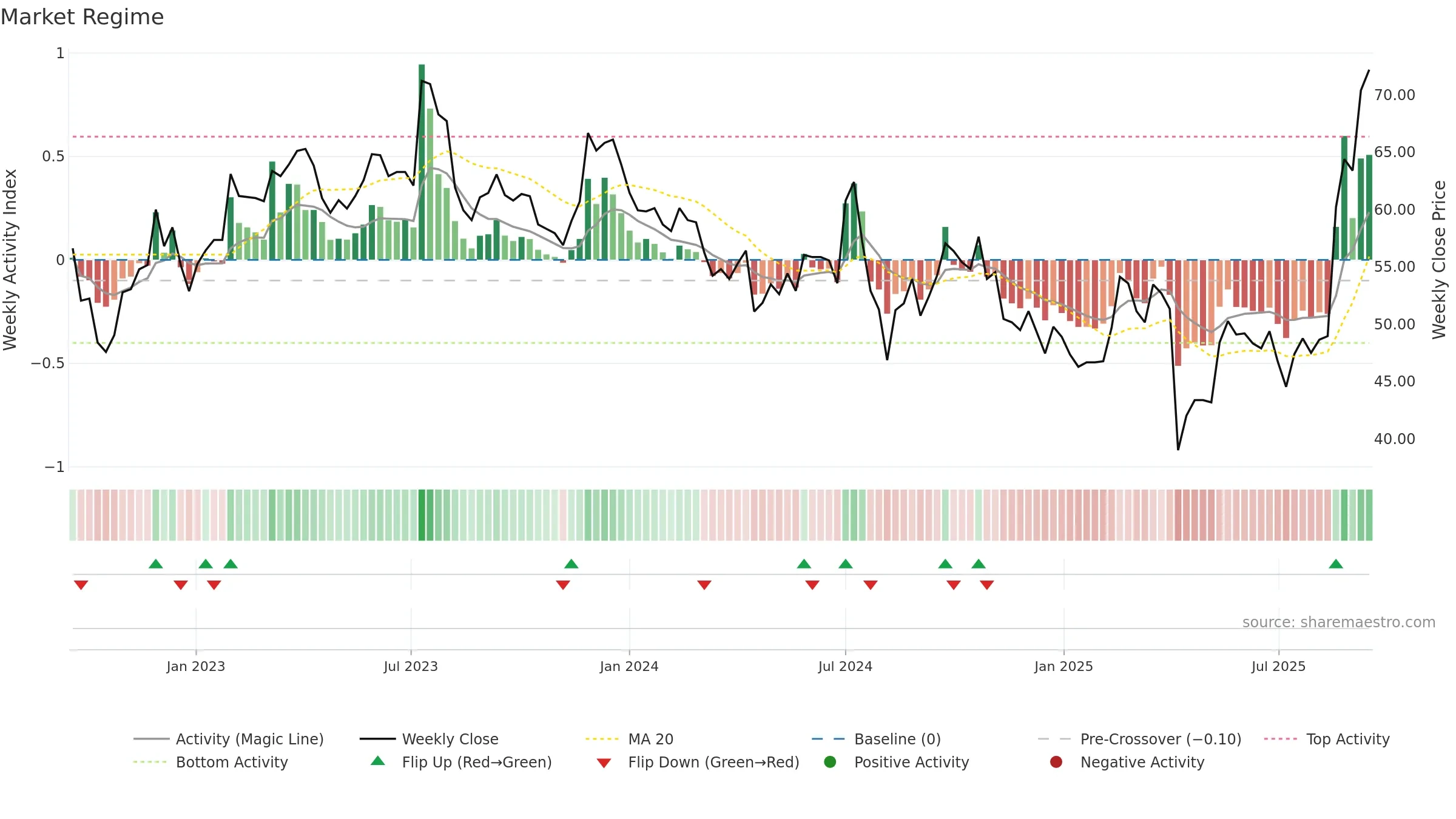
Task: Click the red triangle icon in Flip Down legend
Action: pyautogui.click(x=604, y=763)
